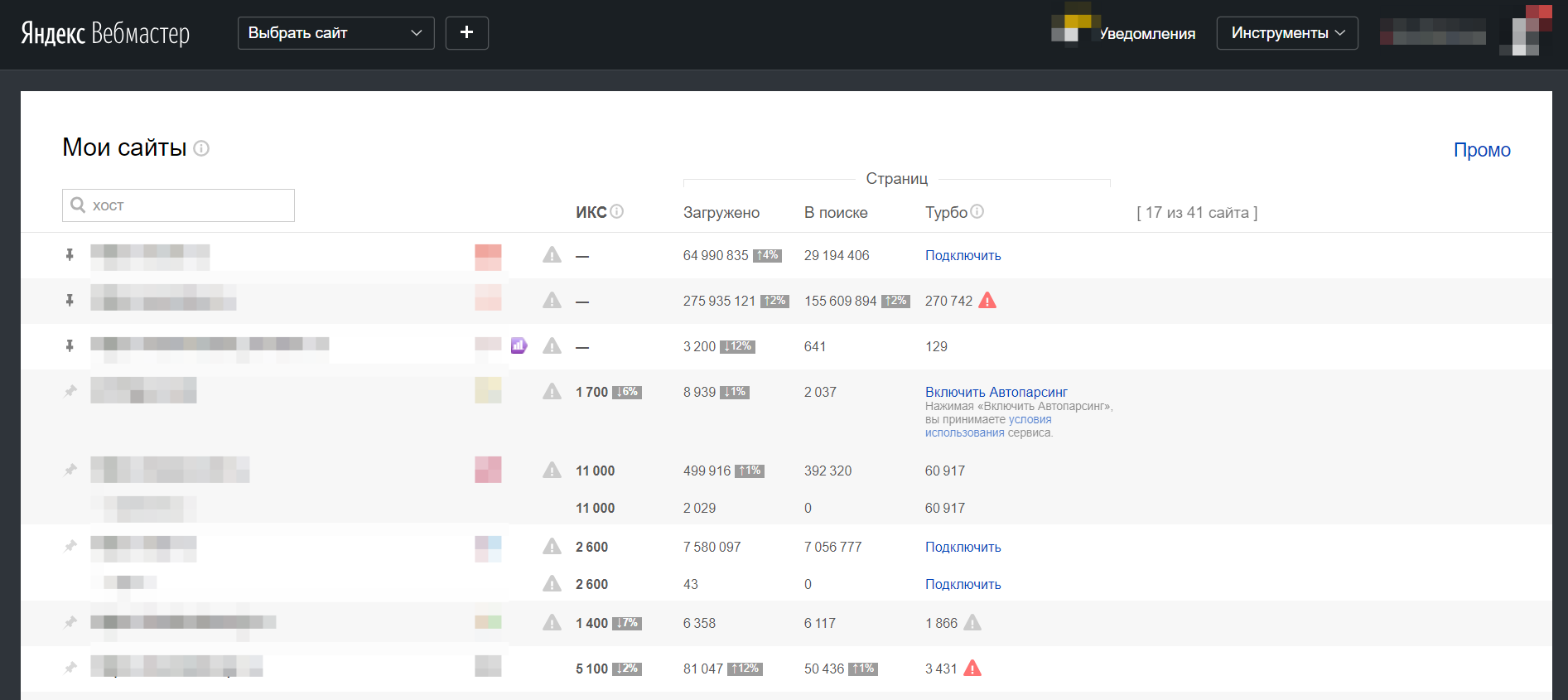Pin the site with ИКС 5 100
1568x700 pixels.
pyautogui.click(x=70, y=668)
